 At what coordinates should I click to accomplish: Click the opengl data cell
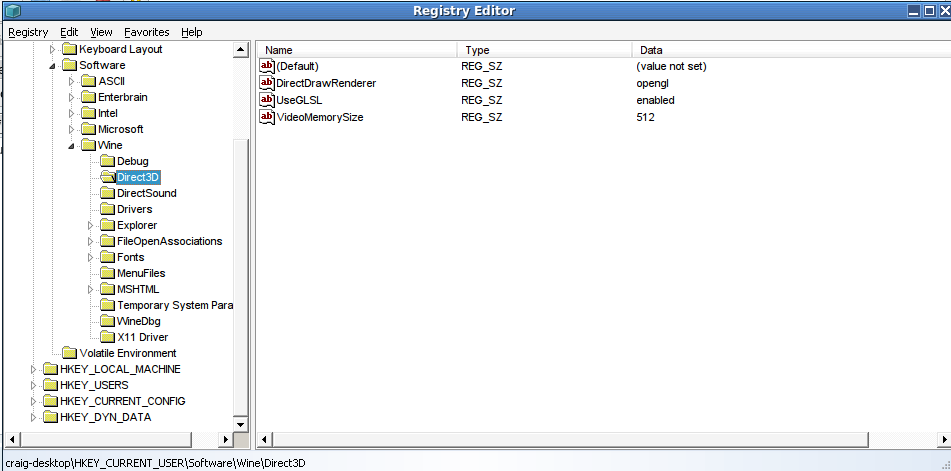[x=653, y=83]
